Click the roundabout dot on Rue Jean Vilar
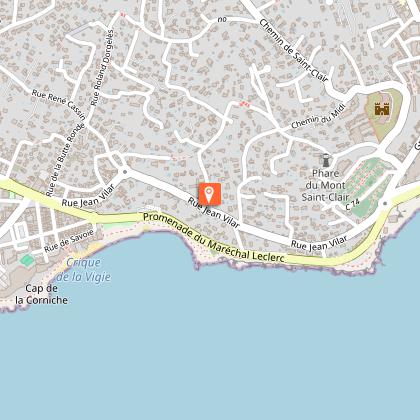This screenshot has width=420, height=420. click(x=125, y=172)
